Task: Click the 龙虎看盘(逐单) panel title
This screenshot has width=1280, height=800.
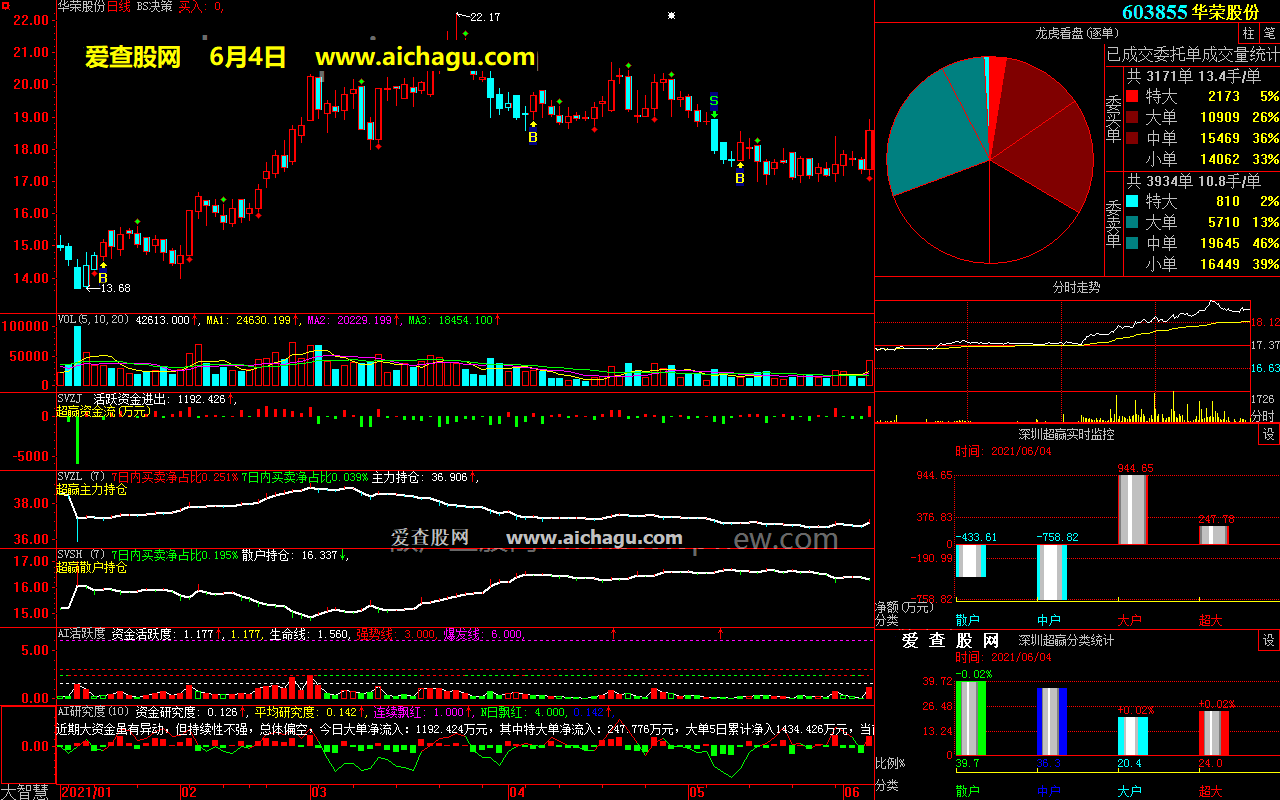Action: [x=1076, y=33]
